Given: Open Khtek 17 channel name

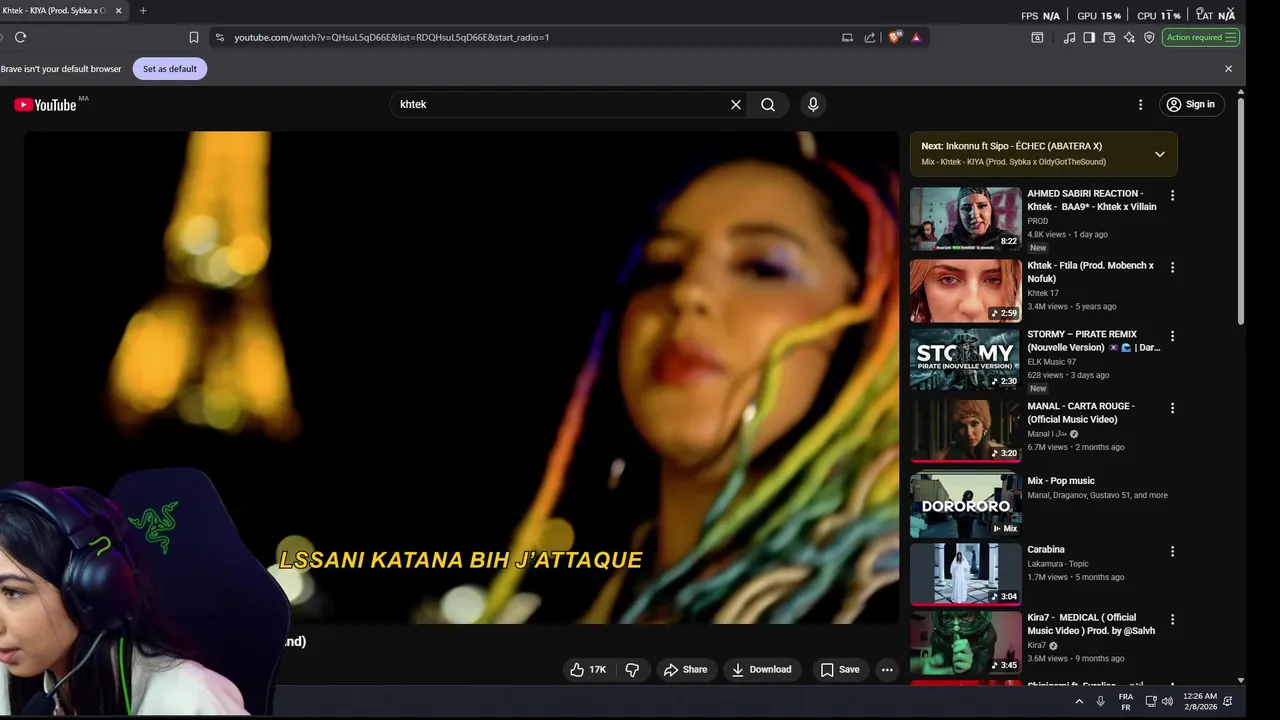Looking at the screenshot, I should [1043, 293].
